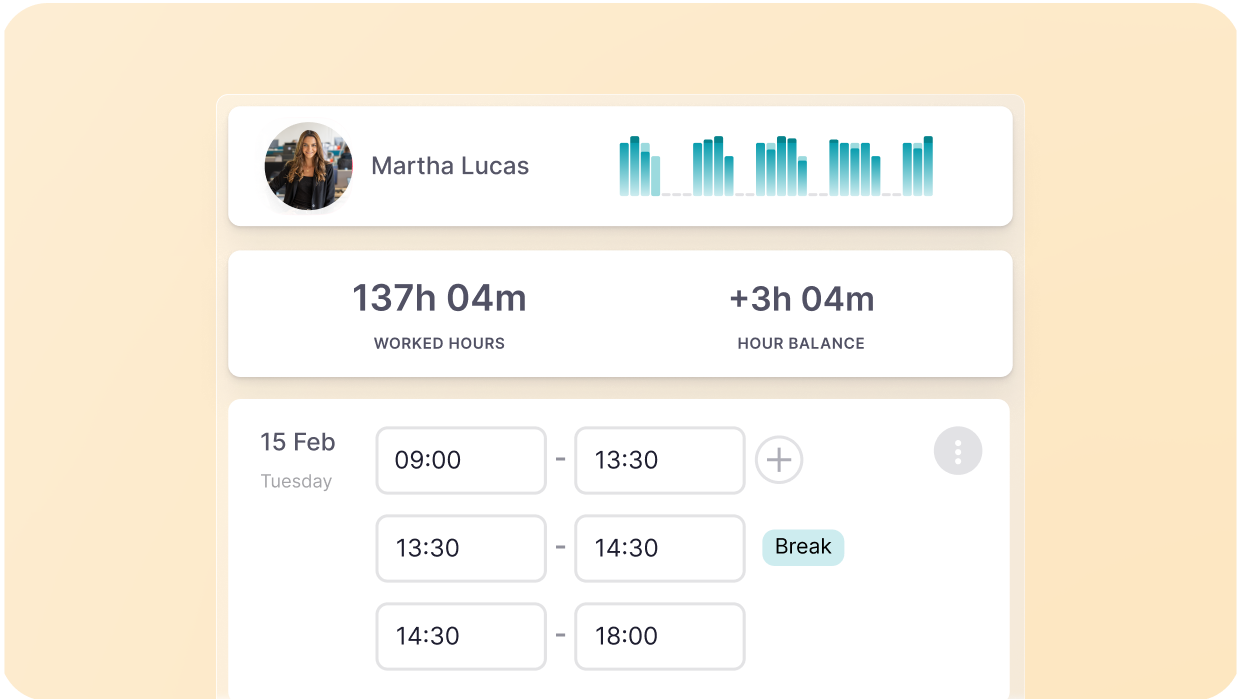Screen dimensions: 1242x699
Task: Click the last week's bars in chart
Action: (x=918, y=167)
